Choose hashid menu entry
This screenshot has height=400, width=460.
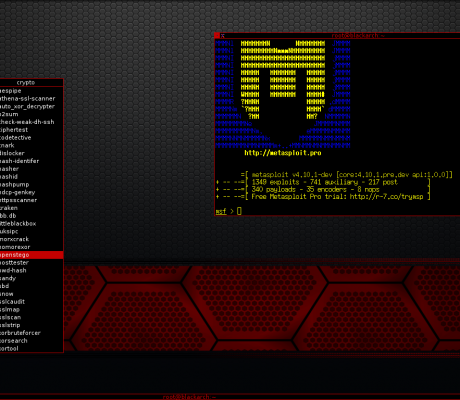[x=31, y=177]
